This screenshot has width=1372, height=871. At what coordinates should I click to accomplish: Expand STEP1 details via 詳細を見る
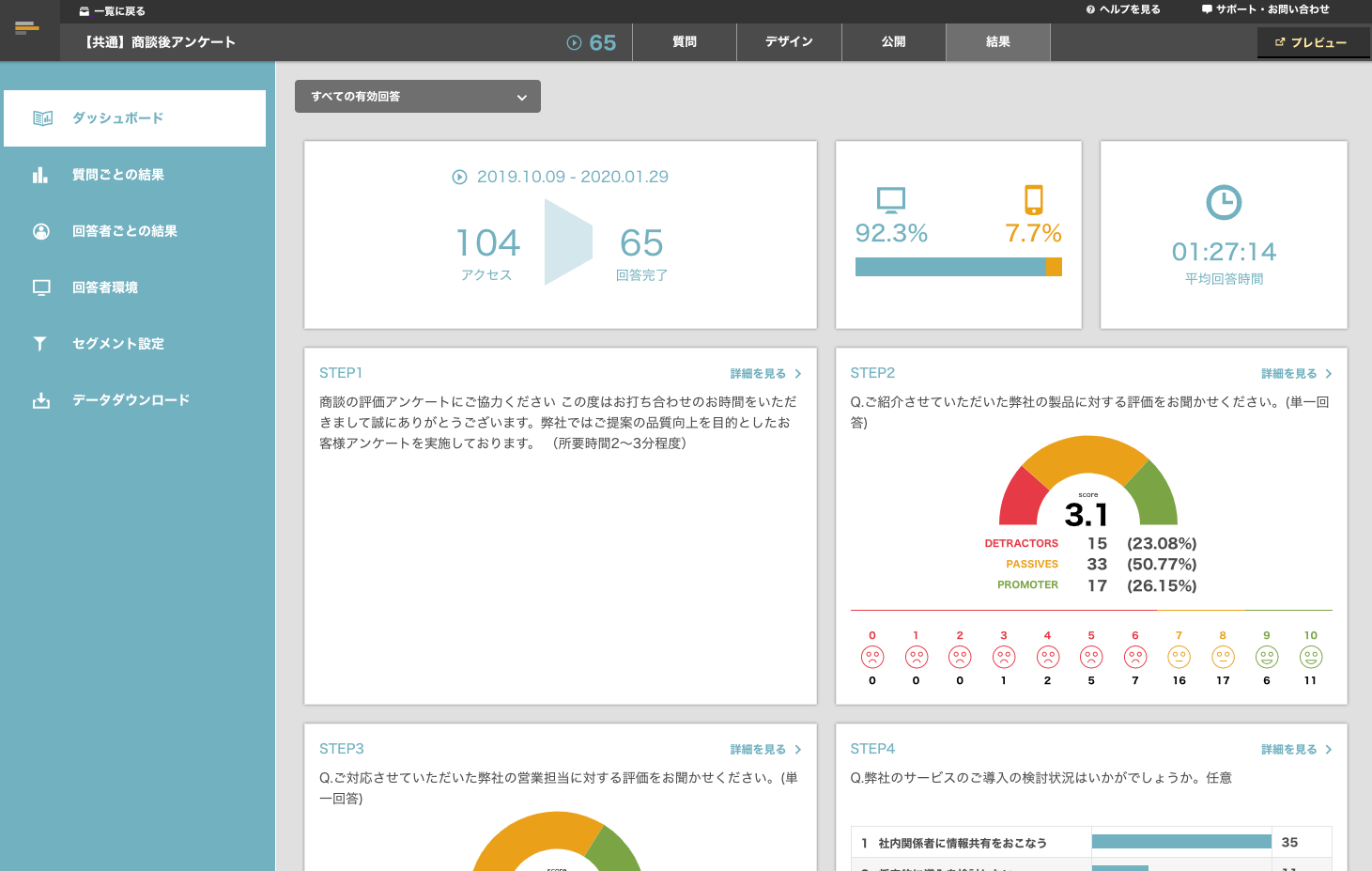click(765, 374)
